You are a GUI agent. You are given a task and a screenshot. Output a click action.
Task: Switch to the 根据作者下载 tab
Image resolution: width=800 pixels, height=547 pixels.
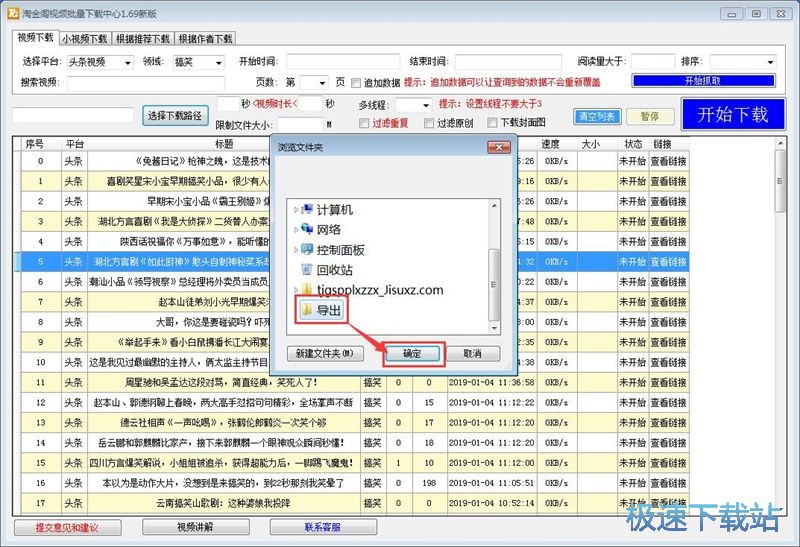click(x=205, y=38)
